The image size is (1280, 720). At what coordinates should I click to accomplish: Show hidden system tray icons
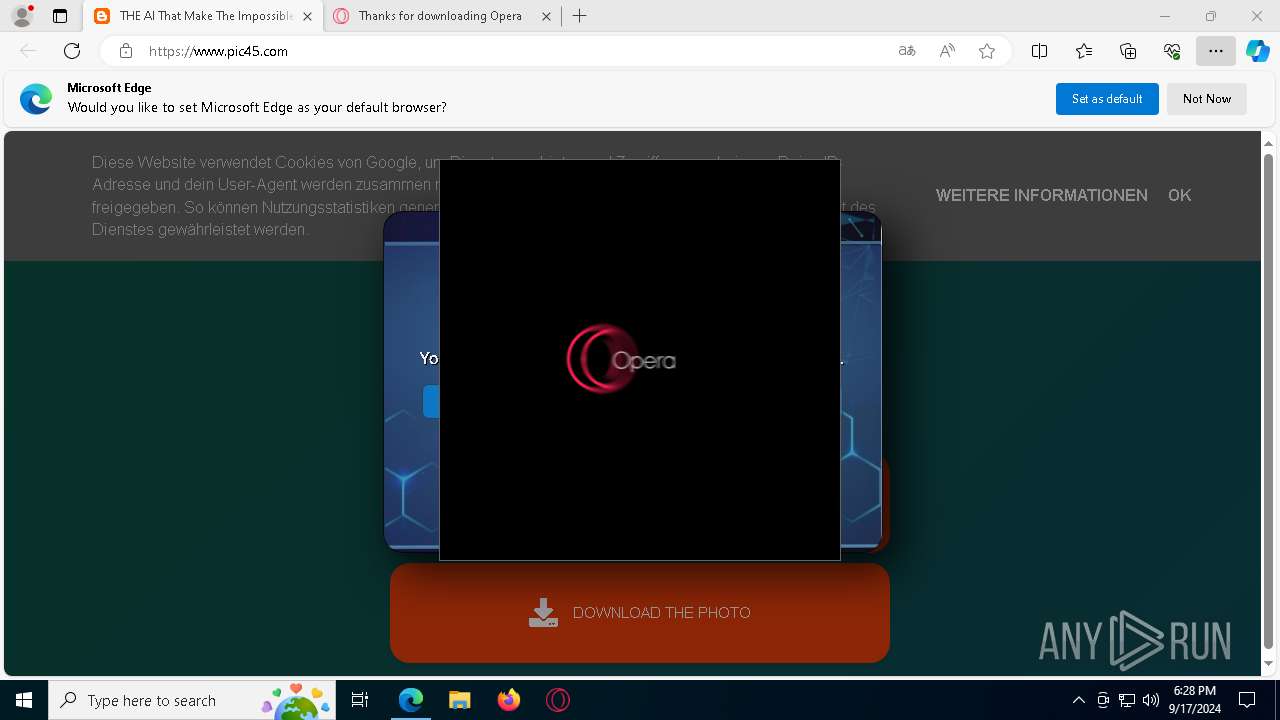(x=1078, y=700)
